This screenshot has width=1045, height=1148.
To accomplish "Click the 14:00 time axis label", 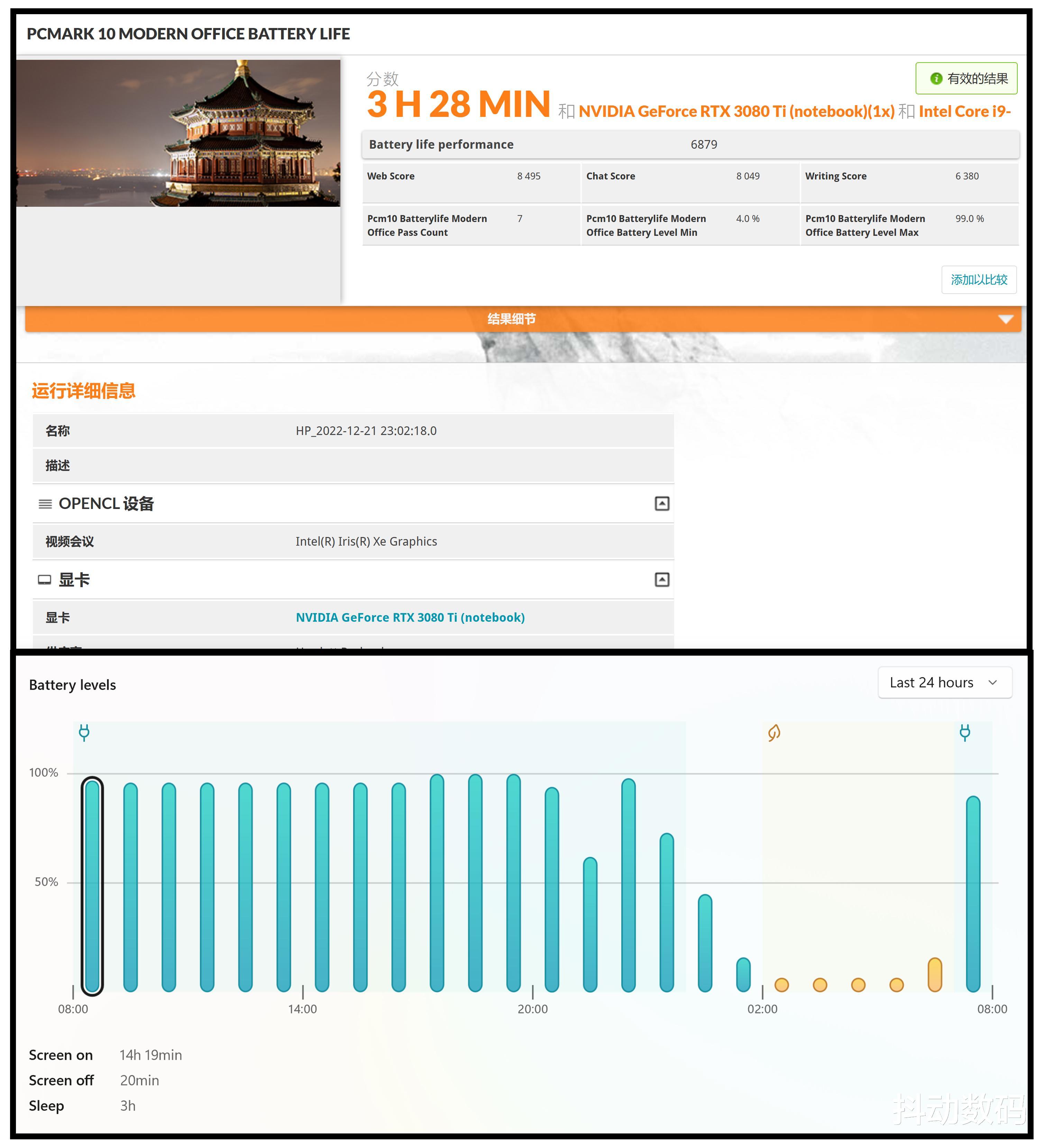I will click(303, 1009).
